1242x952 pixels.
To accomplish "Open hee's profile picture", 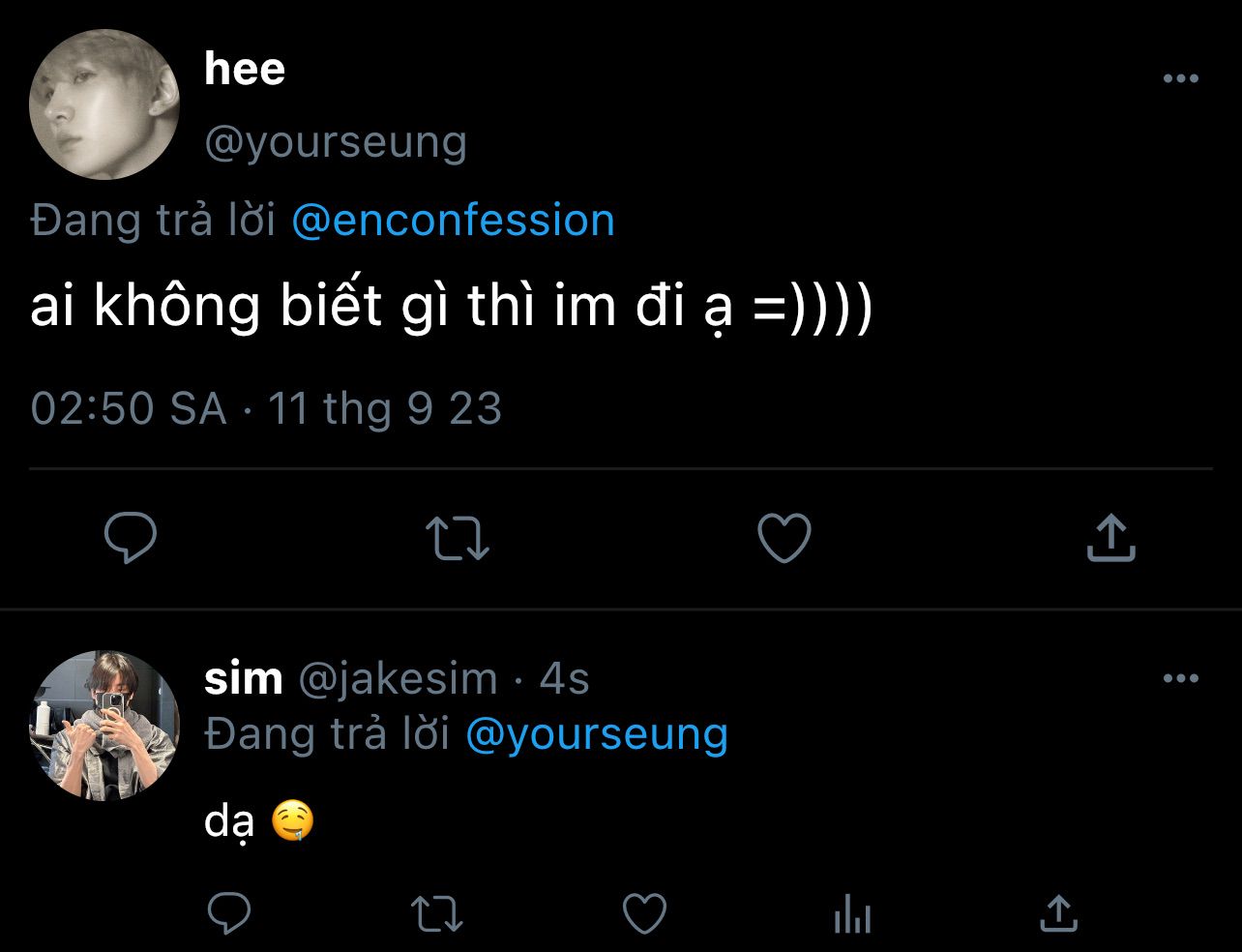I will pos(104,104).
